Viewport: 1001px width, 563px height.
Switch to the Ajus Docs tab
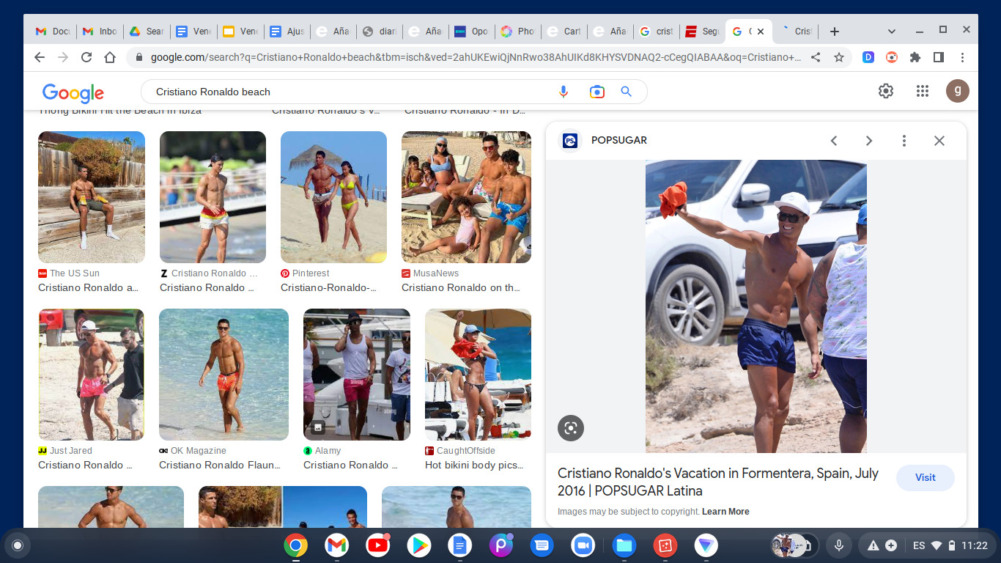coord(287,31)
